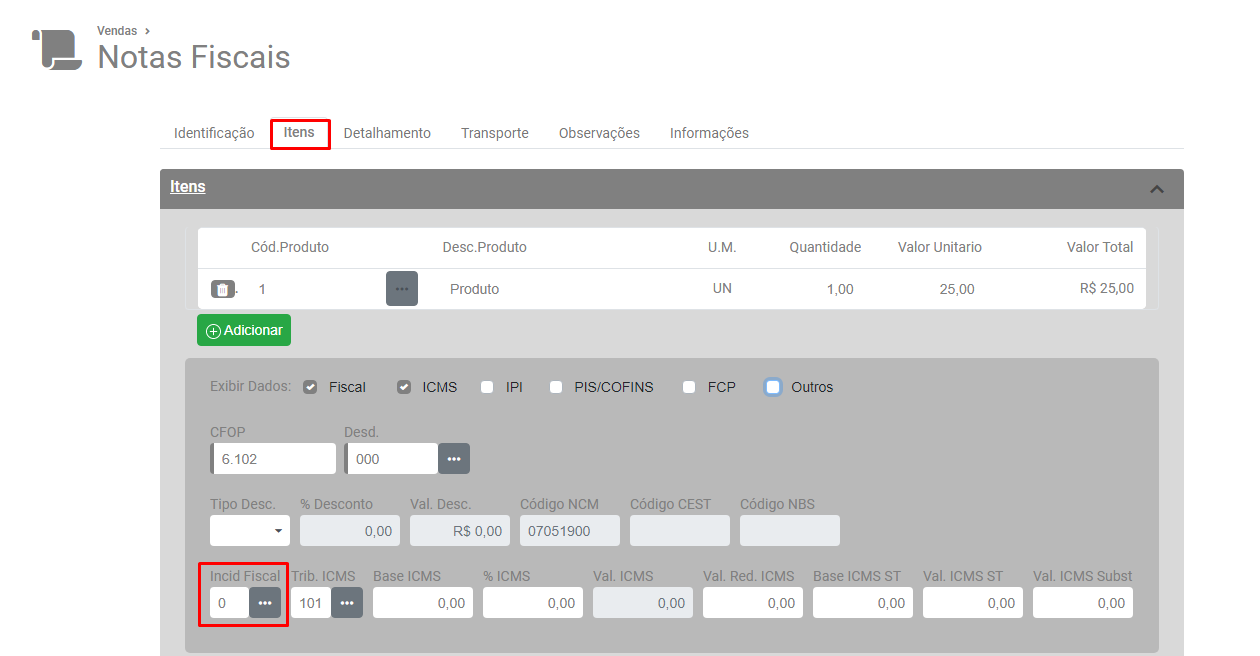
Task: Collapse the Itens panel with the chevron
Action: (x=1157, y=188)
